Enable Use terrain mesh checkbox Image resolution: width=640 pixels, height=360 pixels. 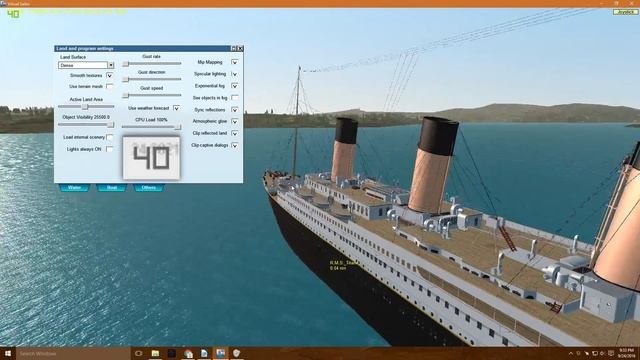(x=109, y=86)
